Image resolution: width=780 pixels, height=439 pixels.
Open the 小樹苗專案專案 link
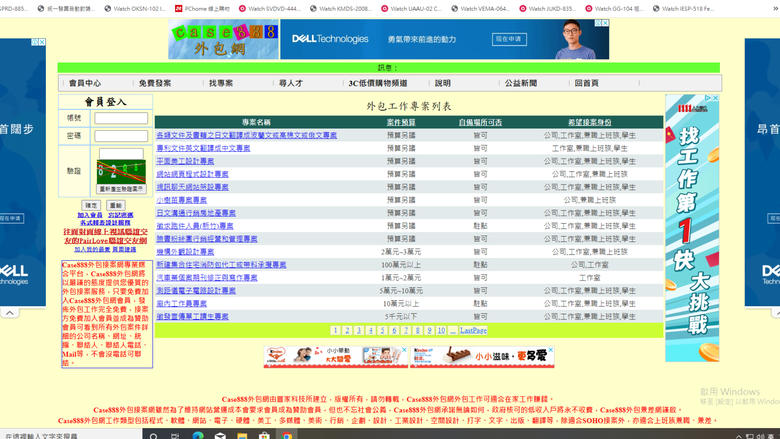pyautogui.click(x=182, y=200)
